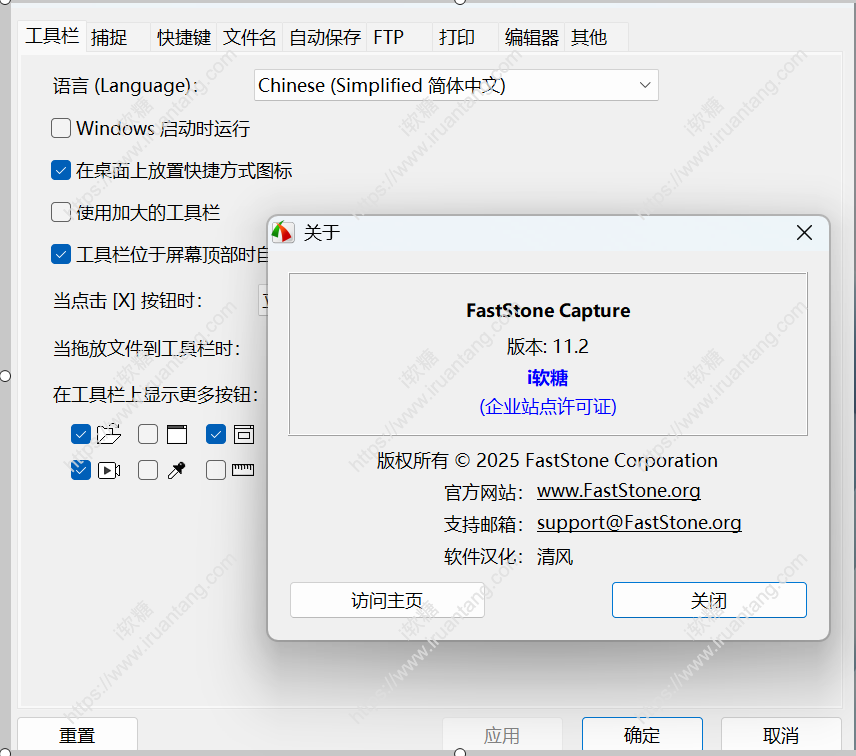
Task: Select the Open File toolbar icon
Action: point(110,434)
